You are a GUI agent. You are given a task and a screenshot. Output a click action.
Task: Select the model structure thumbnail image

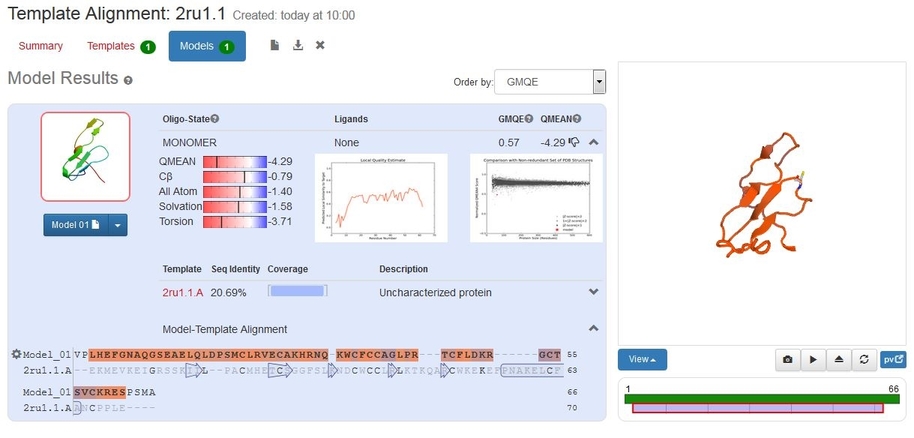[85, 157]
